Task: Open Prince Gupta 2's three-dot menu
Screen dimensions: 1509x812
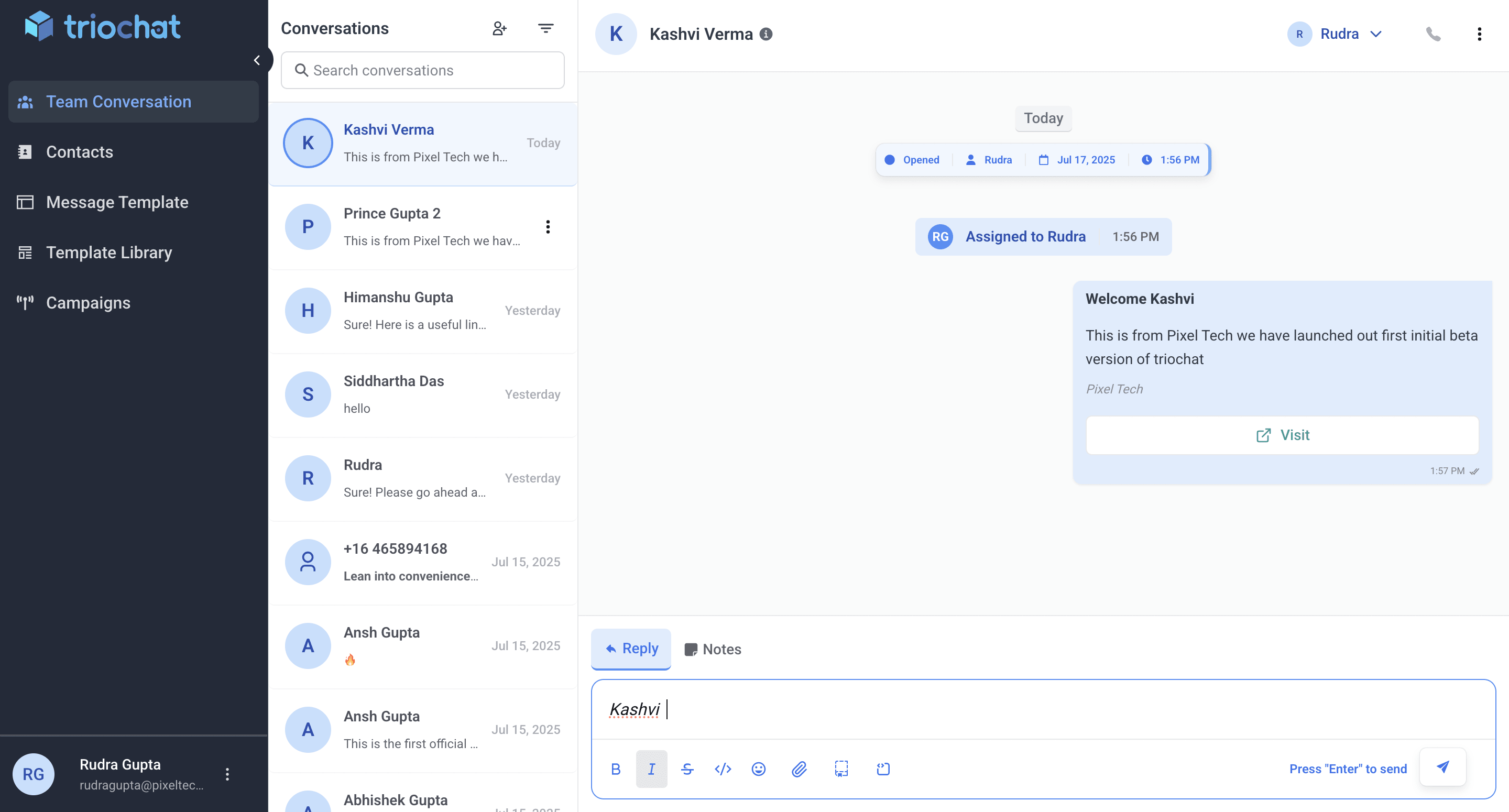Action: pyautogui.click(x=548, y=227)
